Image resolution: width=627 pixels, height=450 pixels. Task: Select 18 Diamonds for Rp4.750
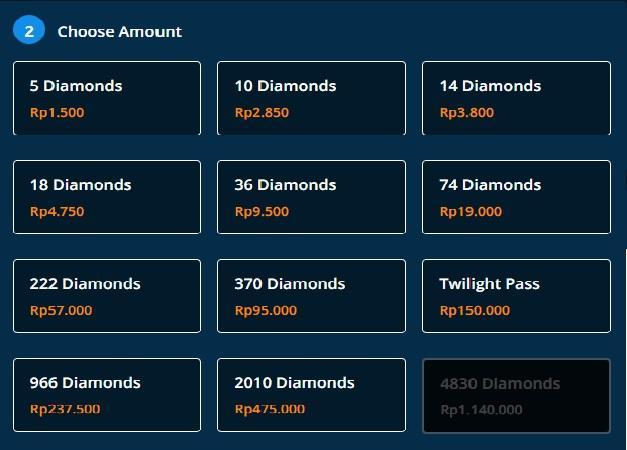107,197
